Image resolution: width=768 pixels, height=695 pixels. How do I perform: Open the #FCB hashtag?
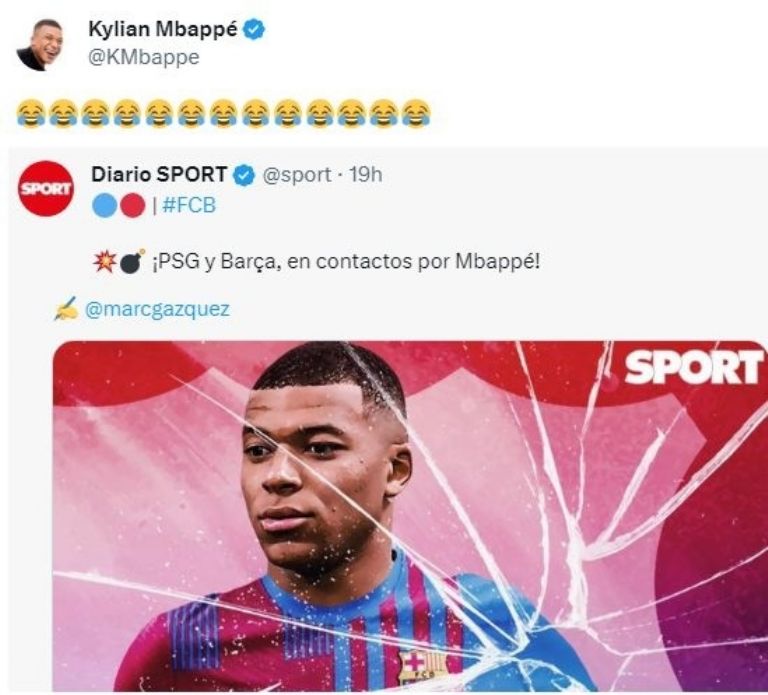point(189,205)
